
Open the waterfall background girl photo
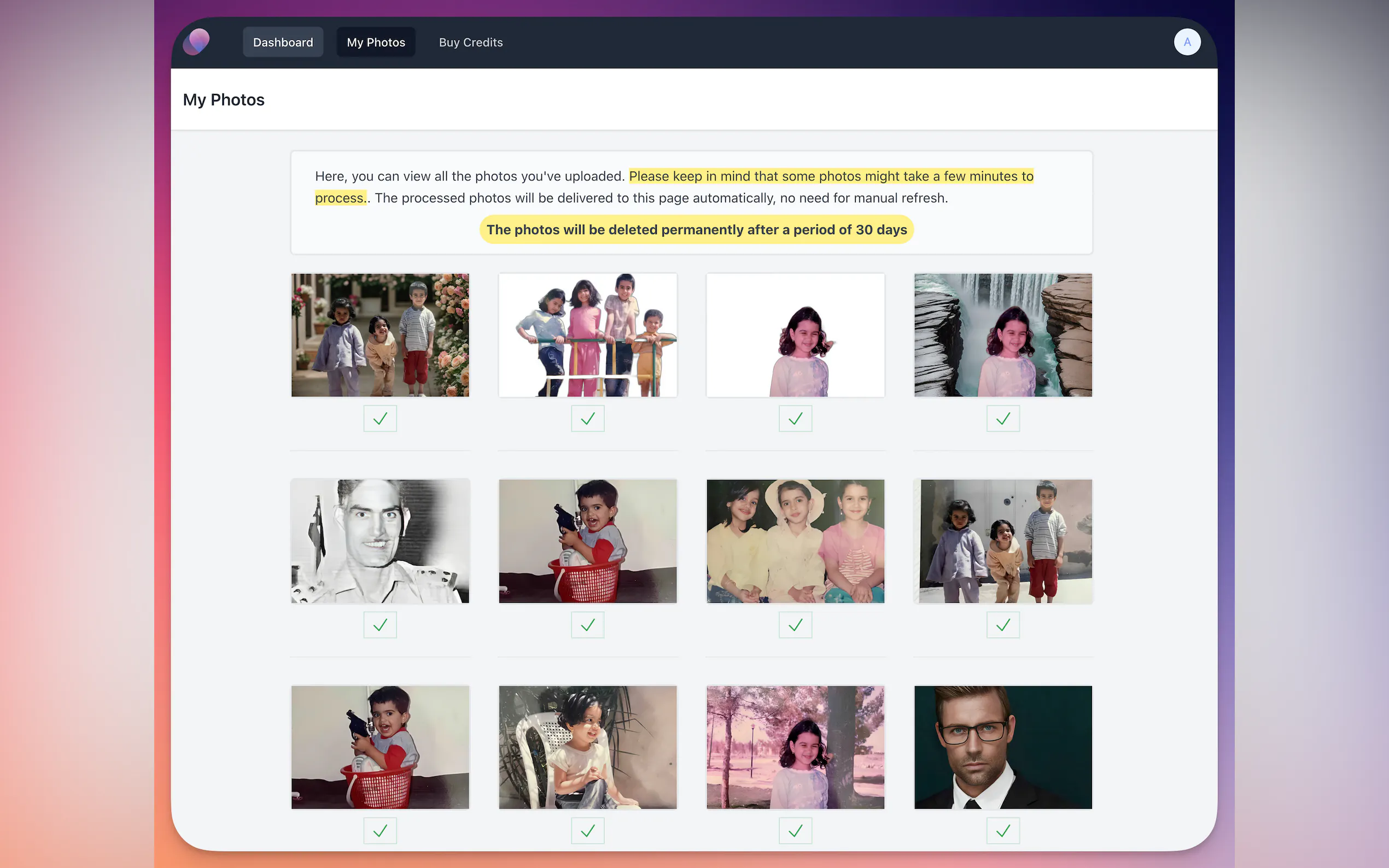tap(1002, 335)
